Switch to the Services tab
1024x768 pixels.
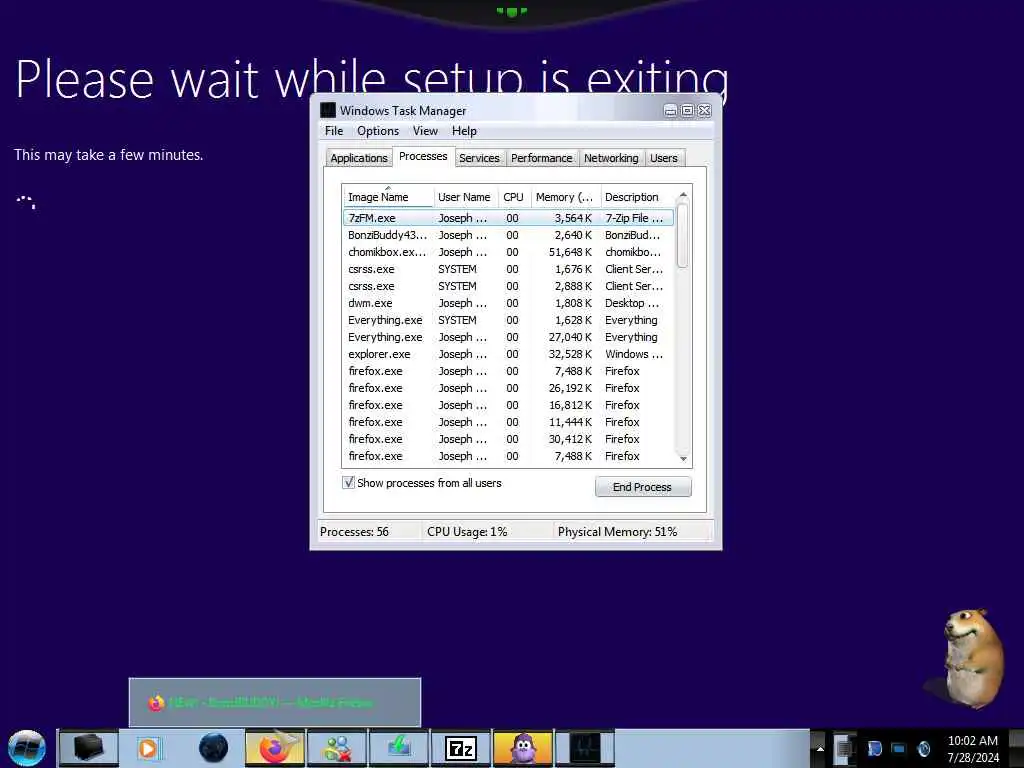479,158
